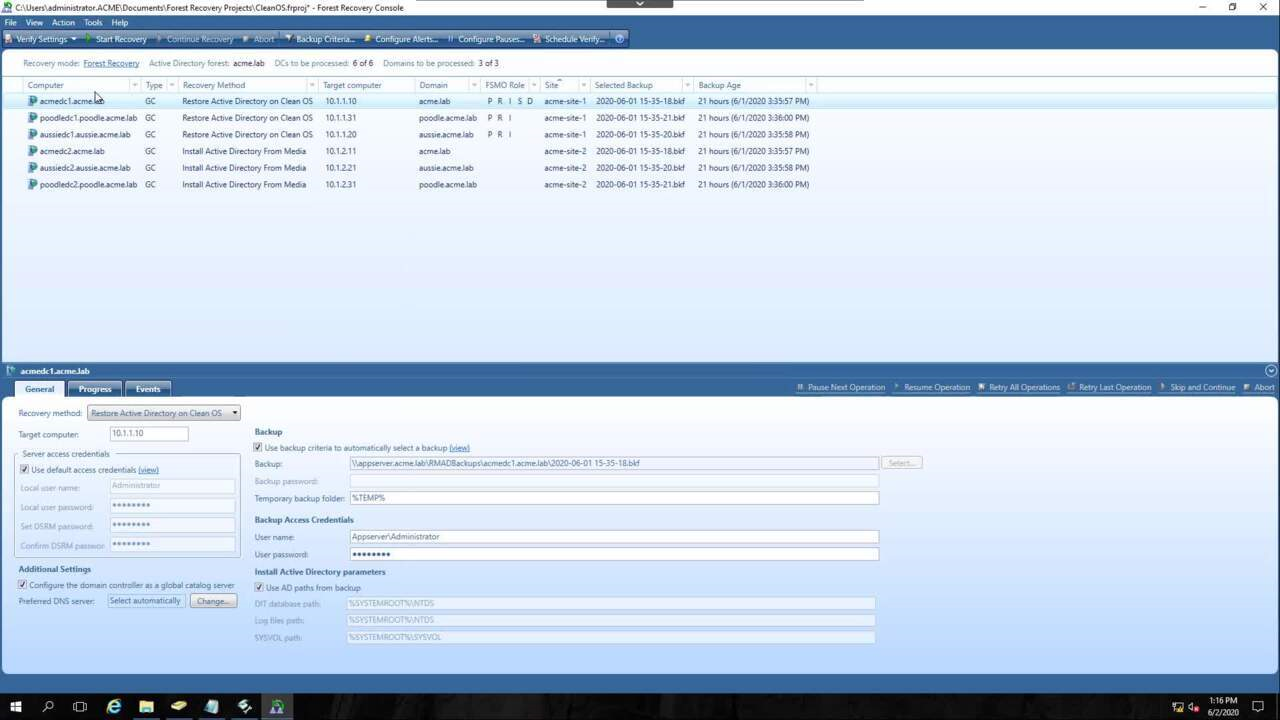1280x720 pixels.
Task: Click the aussiedc2.aussie.acme.lab server icon
Action: click(33, 168)
